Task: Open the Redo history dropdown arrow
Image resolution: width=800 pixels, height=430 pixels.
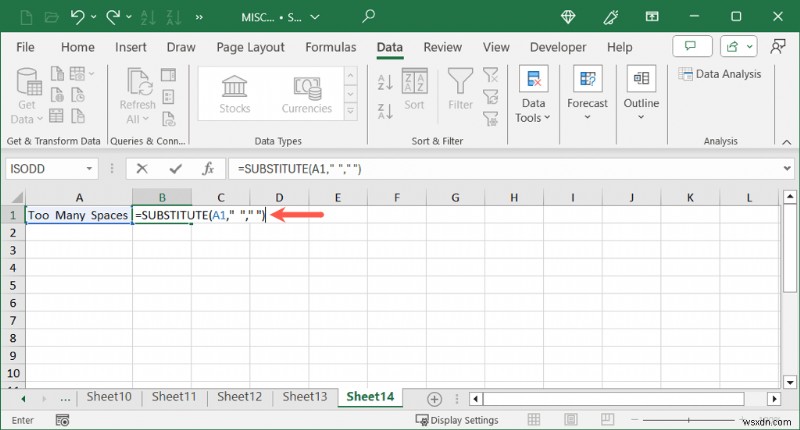Action: [129, 17]
